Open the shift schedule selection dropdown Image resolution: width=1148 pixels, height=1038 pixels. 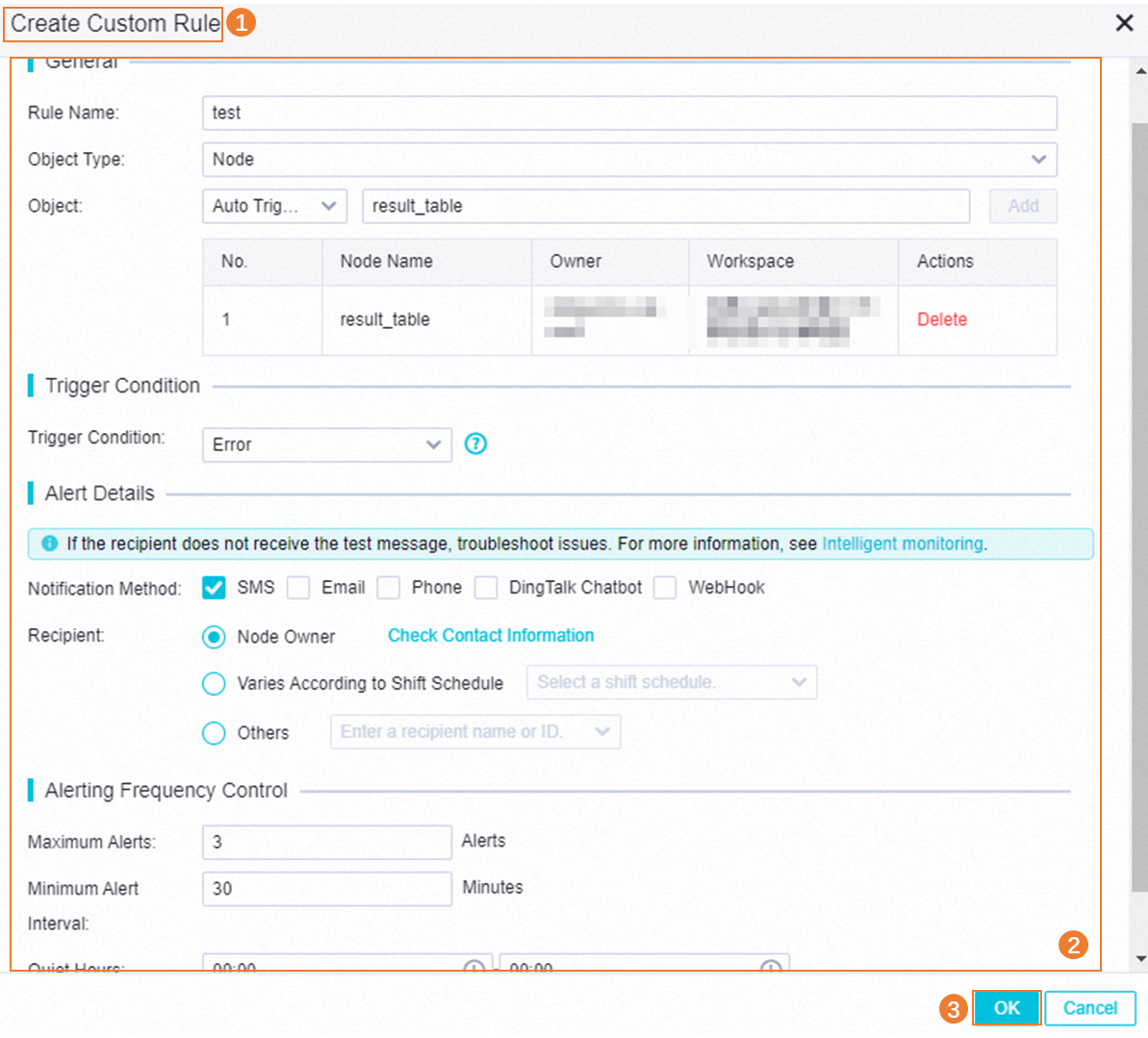tap(799, 682)
